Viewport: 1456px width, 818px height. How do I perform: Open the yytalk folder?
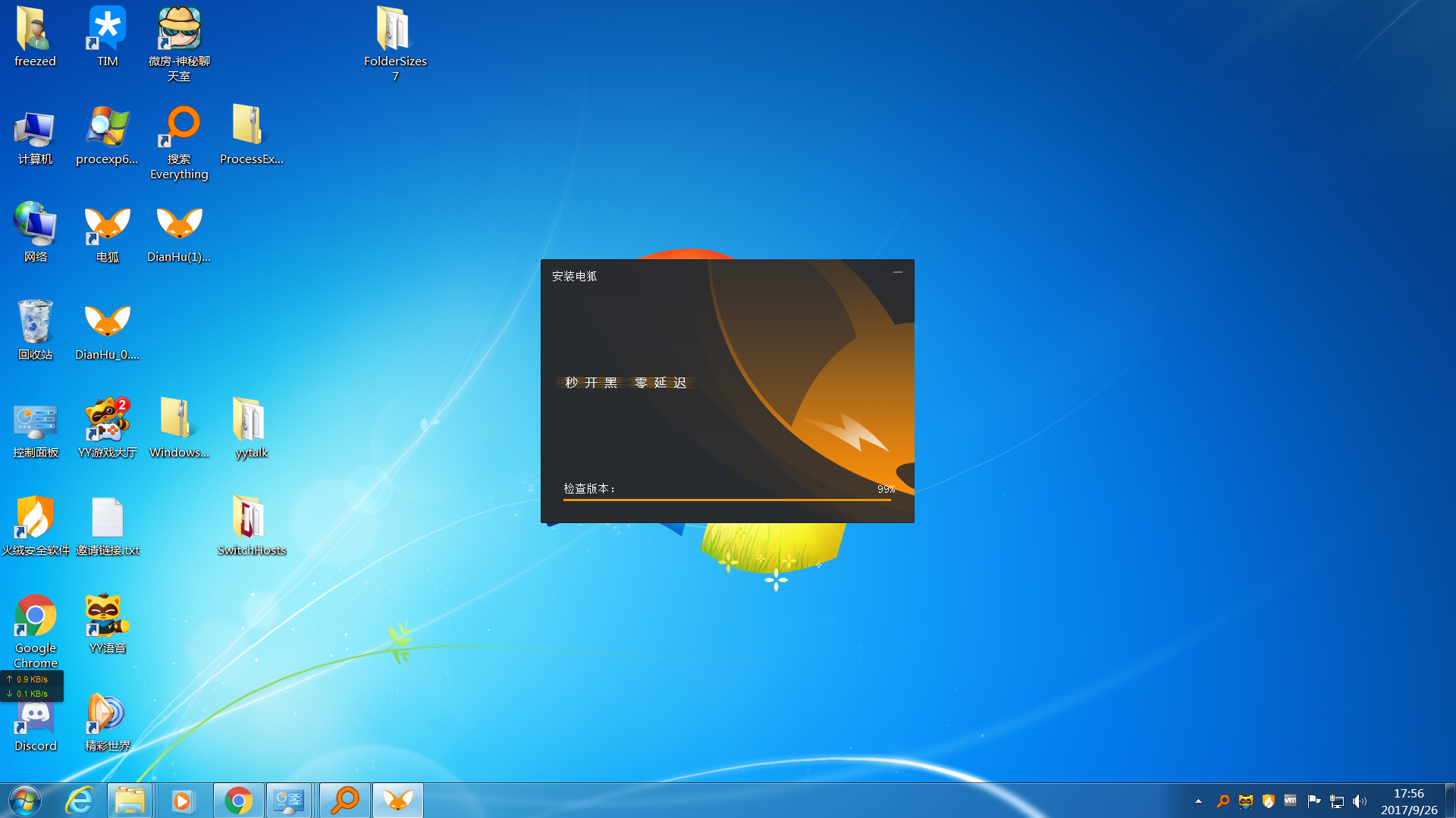pos(251,429)
